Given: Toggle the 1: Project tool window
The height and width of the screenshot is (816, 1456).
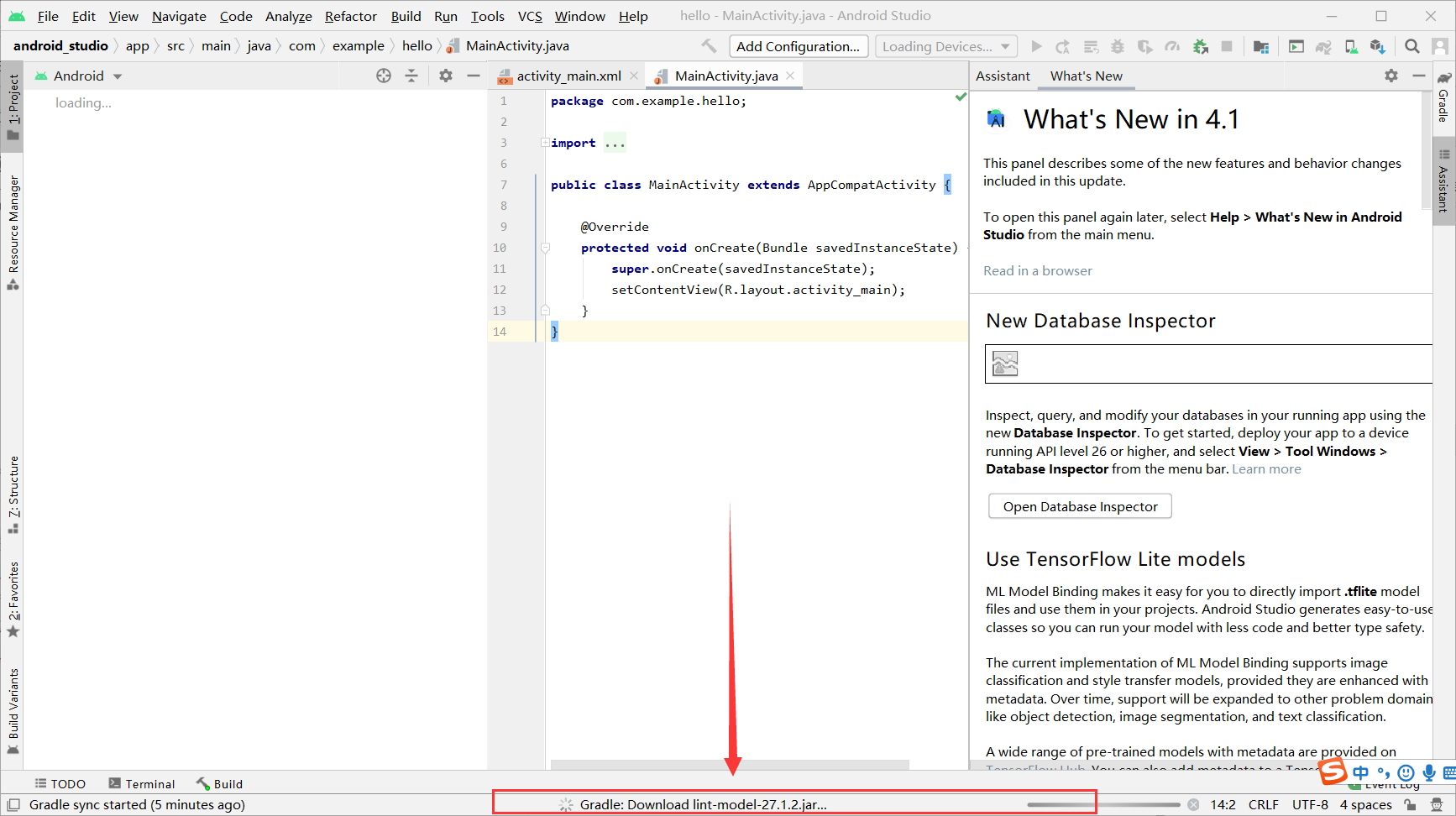Looking at the screenshot, I should (13, 107).
